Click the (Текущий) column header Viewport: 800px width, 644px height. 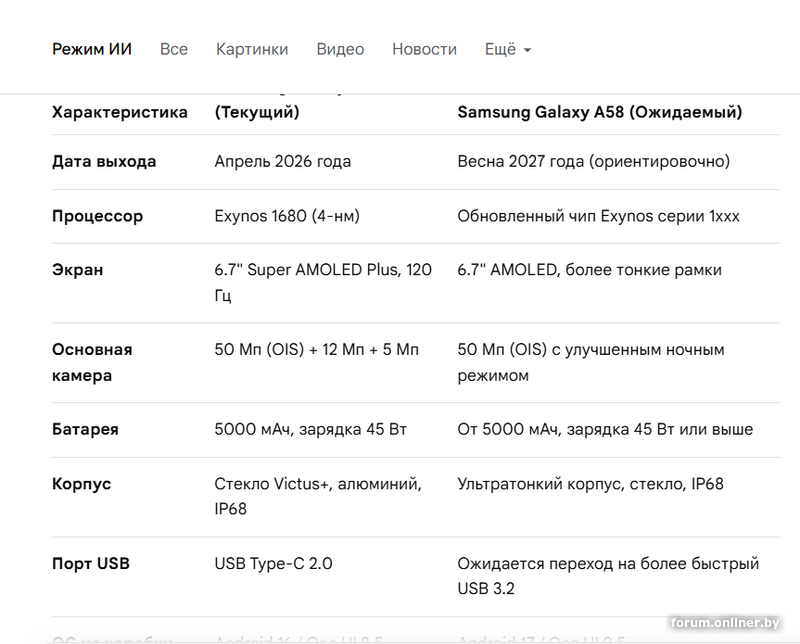(257, 112)
